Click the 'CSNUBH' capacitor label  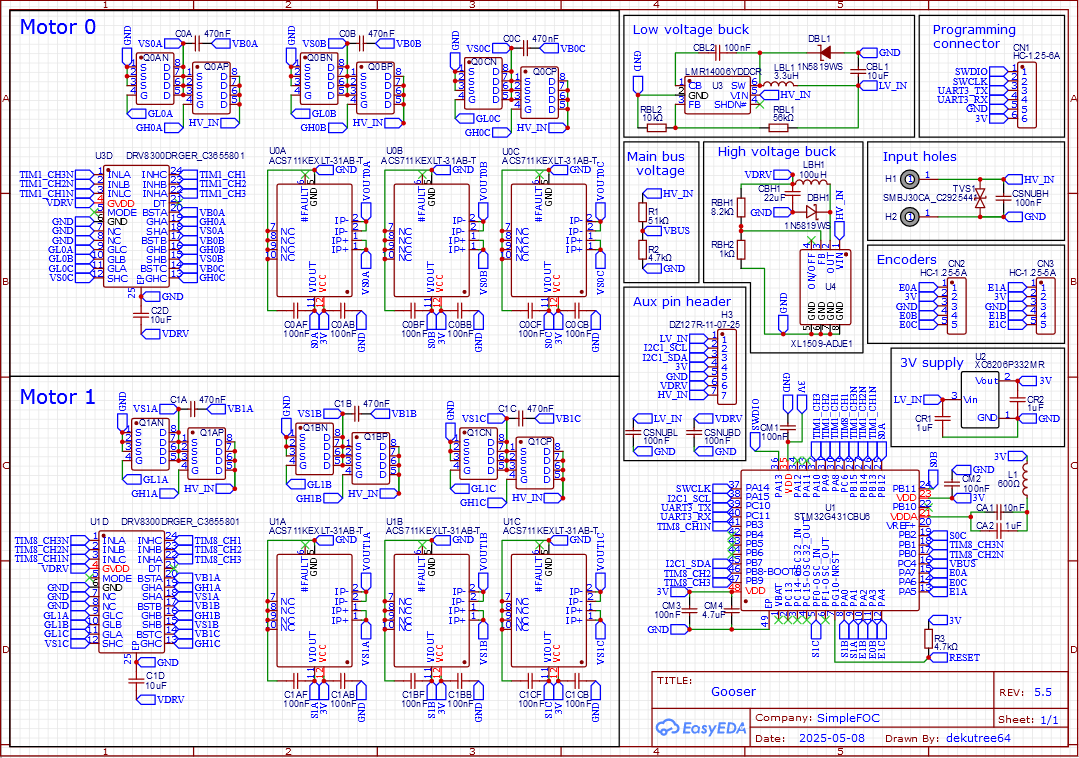[1029, 193]
